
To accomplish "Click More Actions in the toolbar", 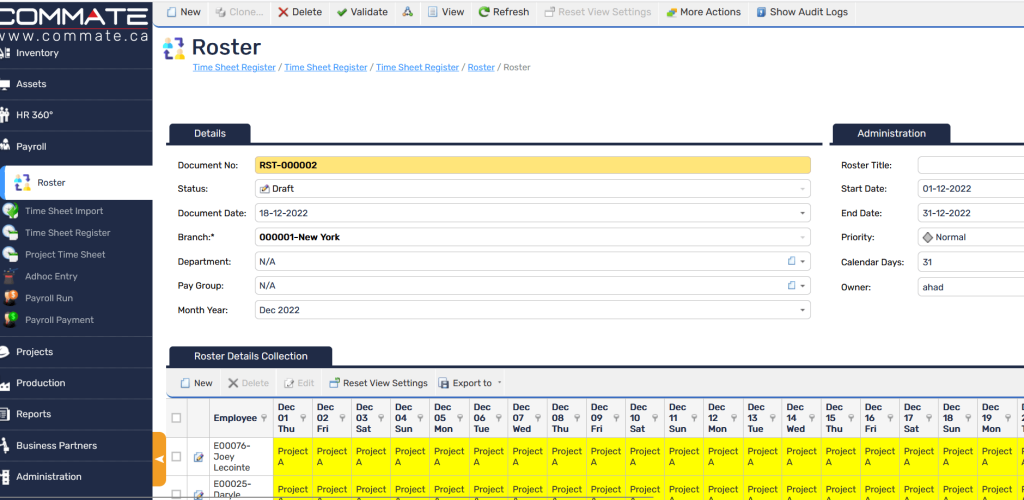I will [x=703, y=12].
